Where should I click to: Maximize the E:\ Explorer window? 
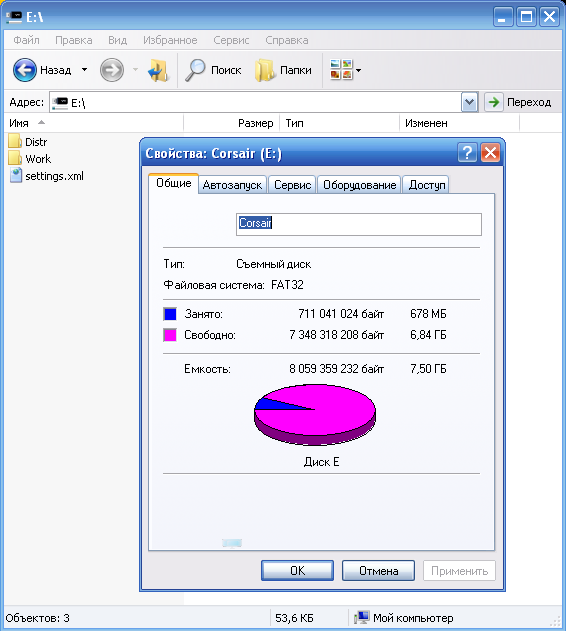(526, 16)
